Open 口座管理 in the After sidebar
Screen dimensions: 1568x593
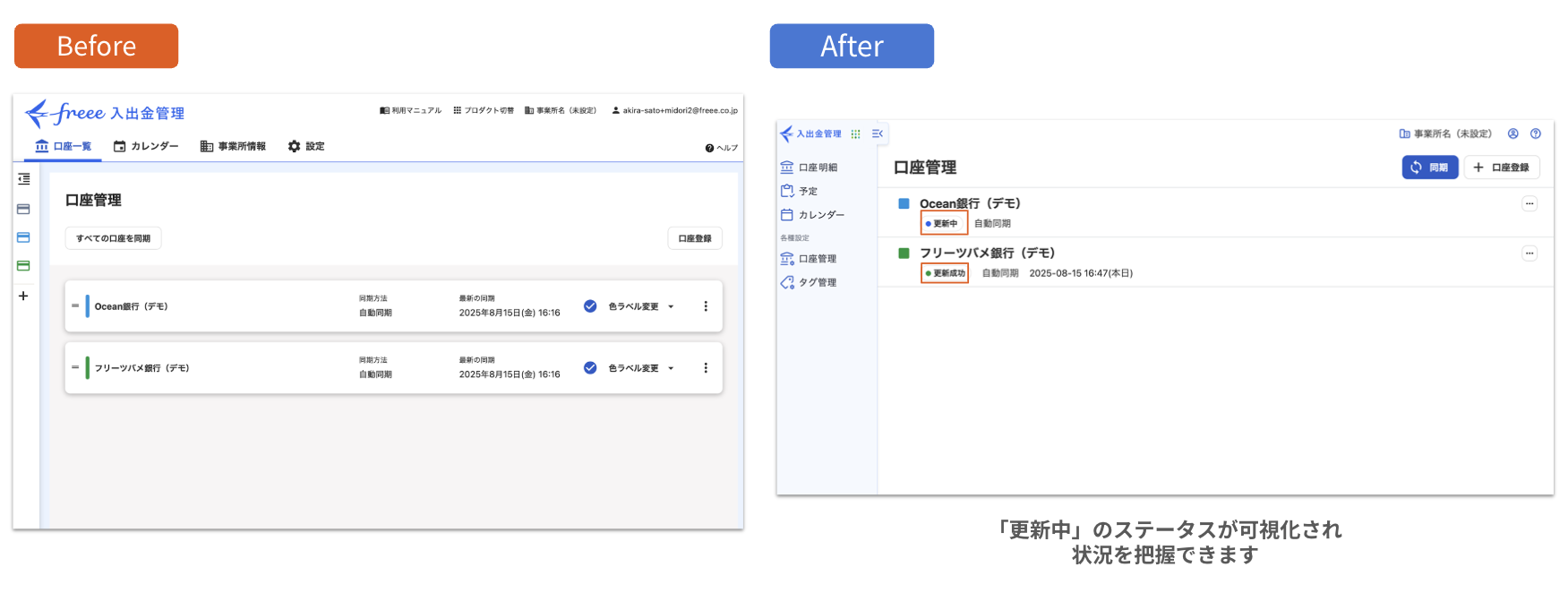pos(809,259)
